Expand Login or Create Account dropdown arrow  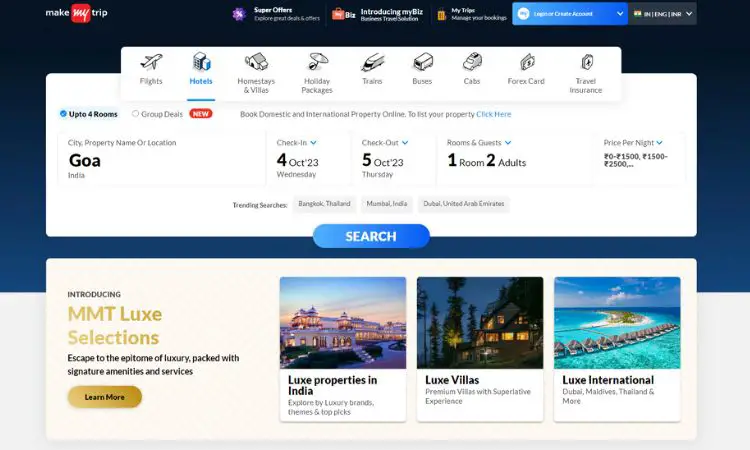(x=620, y=14)
